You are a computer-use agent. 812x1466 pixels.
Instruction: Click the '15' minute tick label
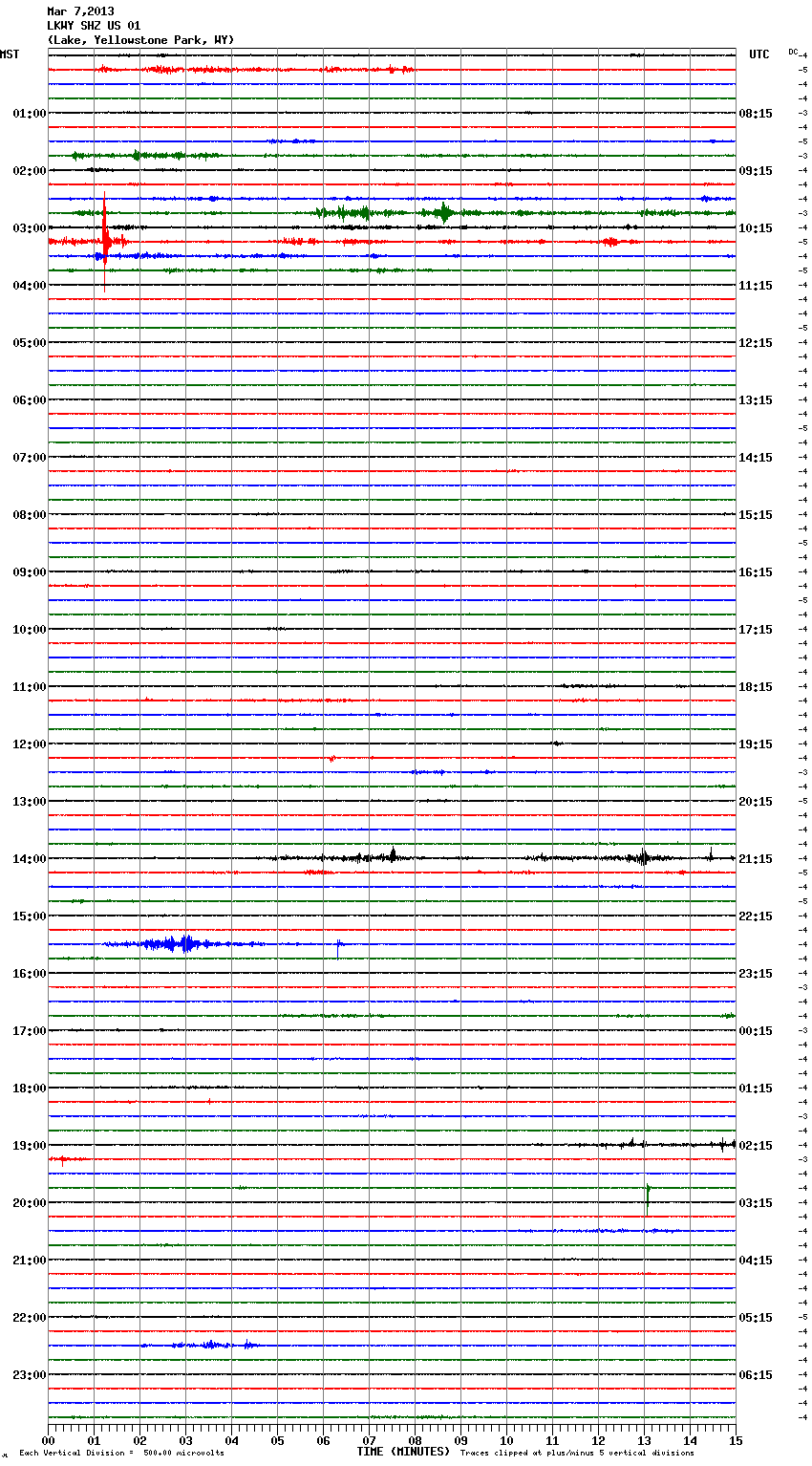click(736, 1441)
